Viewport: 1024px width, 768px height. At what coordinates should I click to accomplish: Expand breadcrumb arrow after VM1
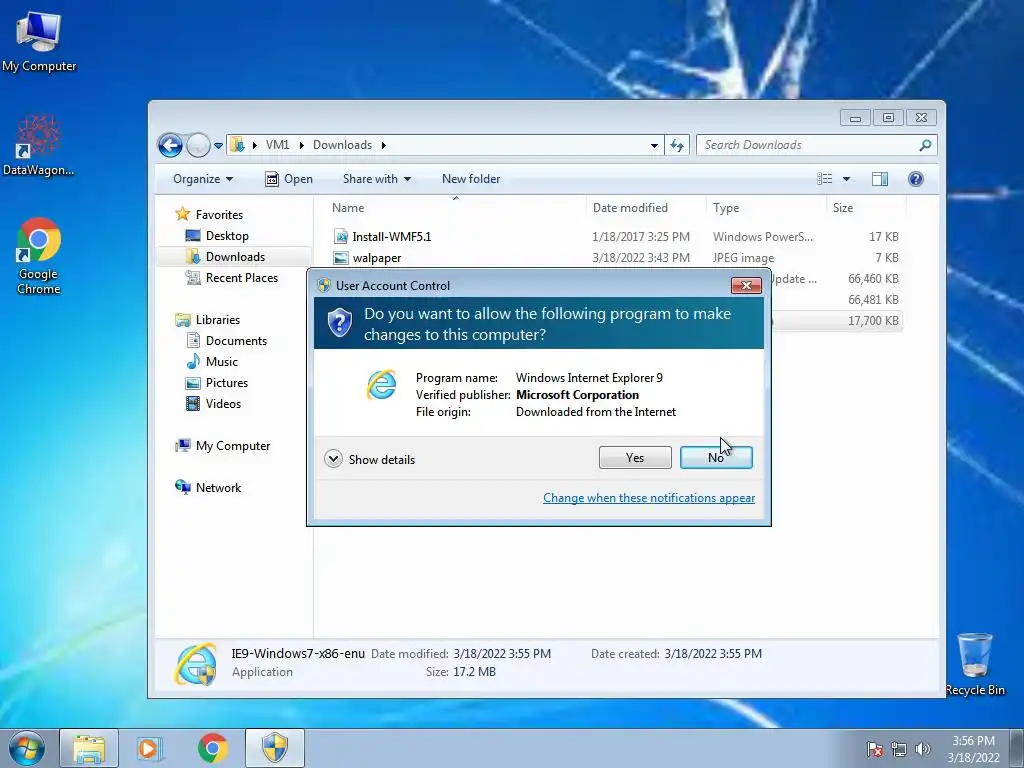click(x=302, y=145)
